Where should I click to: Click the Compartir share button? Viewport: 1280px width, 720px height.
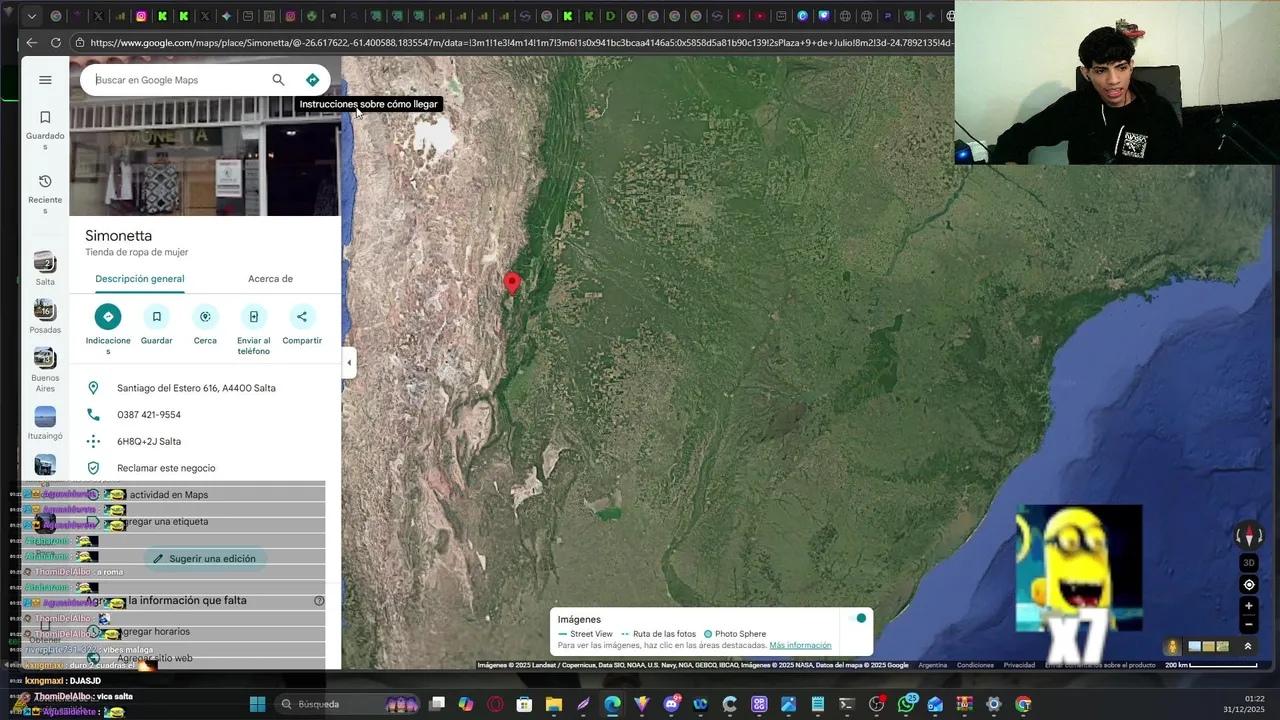[x=302, y=317]
